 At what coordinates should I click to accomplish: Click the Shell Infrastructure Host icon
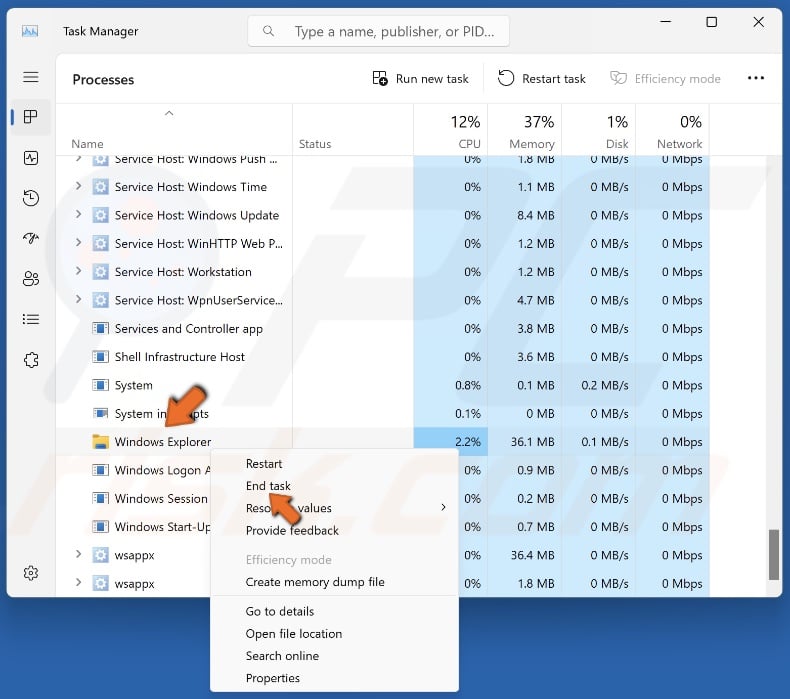pyautogui.click(x=100, y=357)
